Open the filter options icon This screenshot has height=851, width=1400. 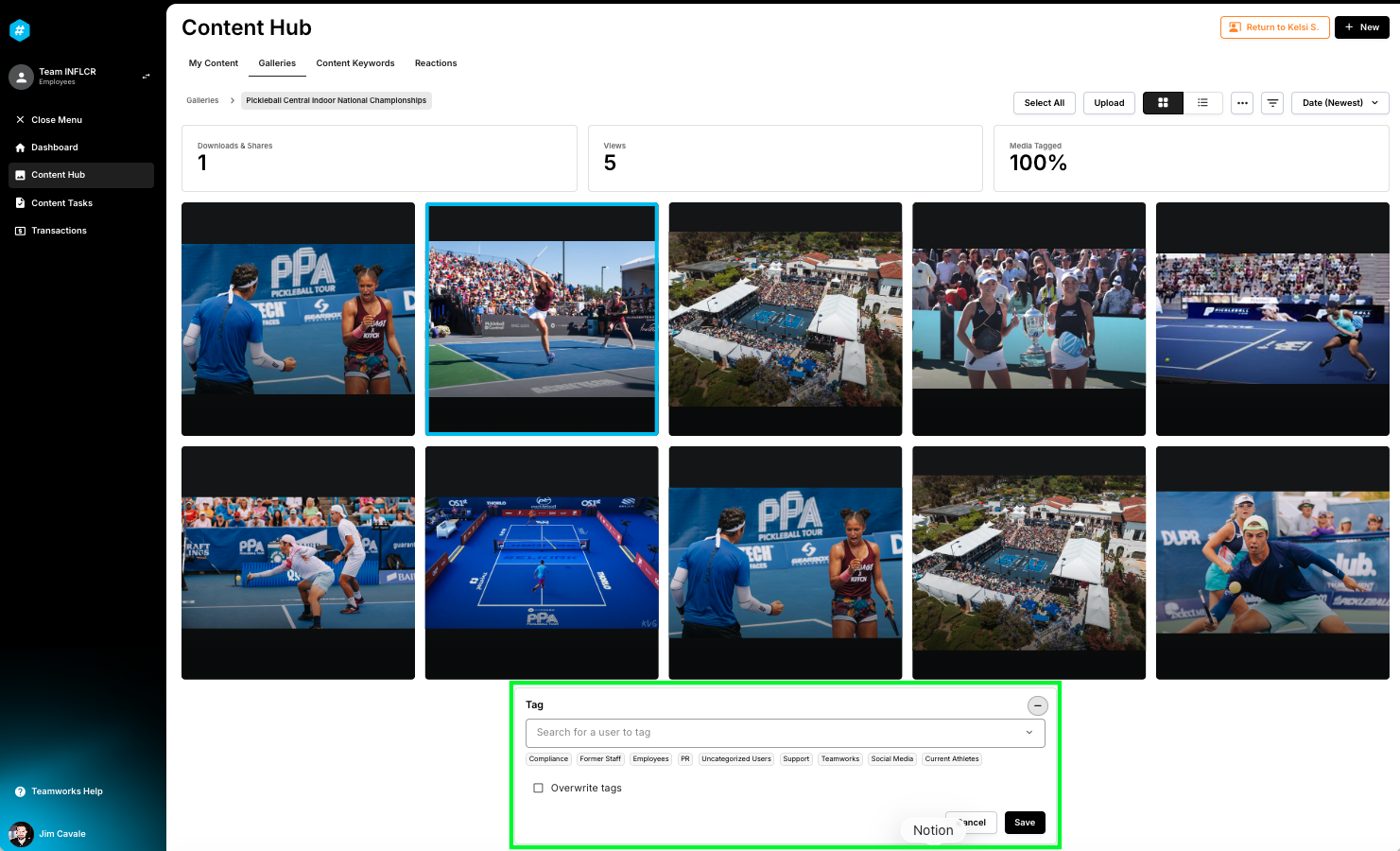pyautogui.click(x=1273, y=103)
